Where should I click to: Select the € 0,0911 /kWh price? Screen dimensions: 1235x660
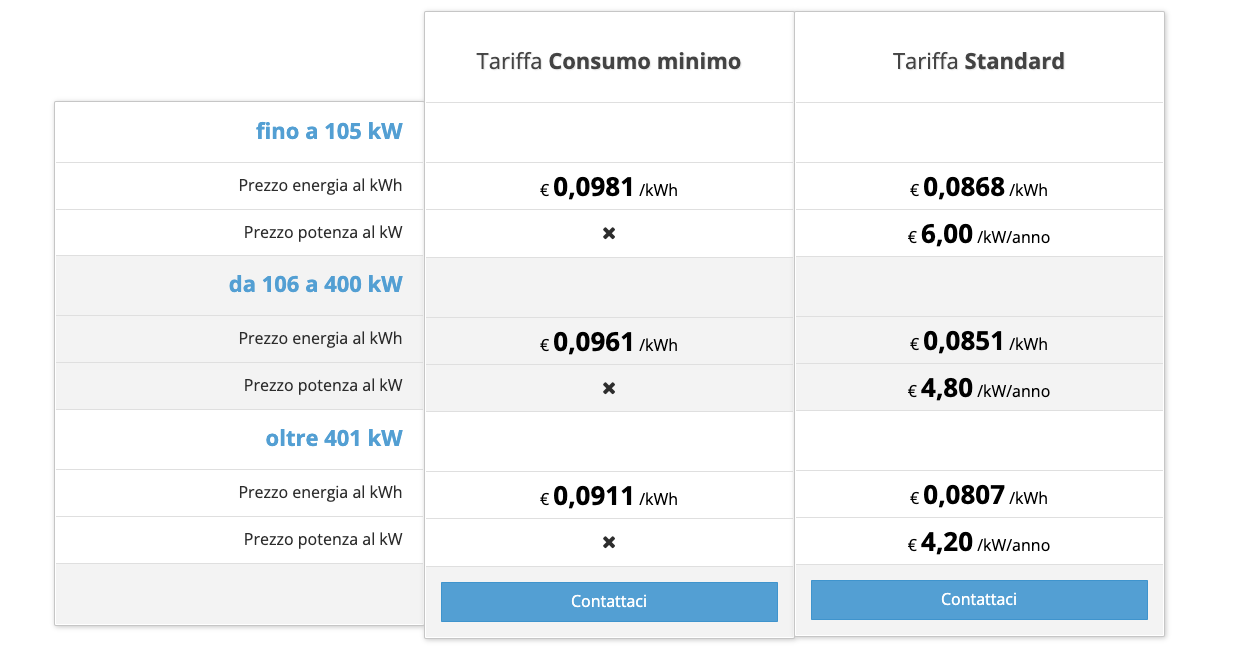(609, 497)
